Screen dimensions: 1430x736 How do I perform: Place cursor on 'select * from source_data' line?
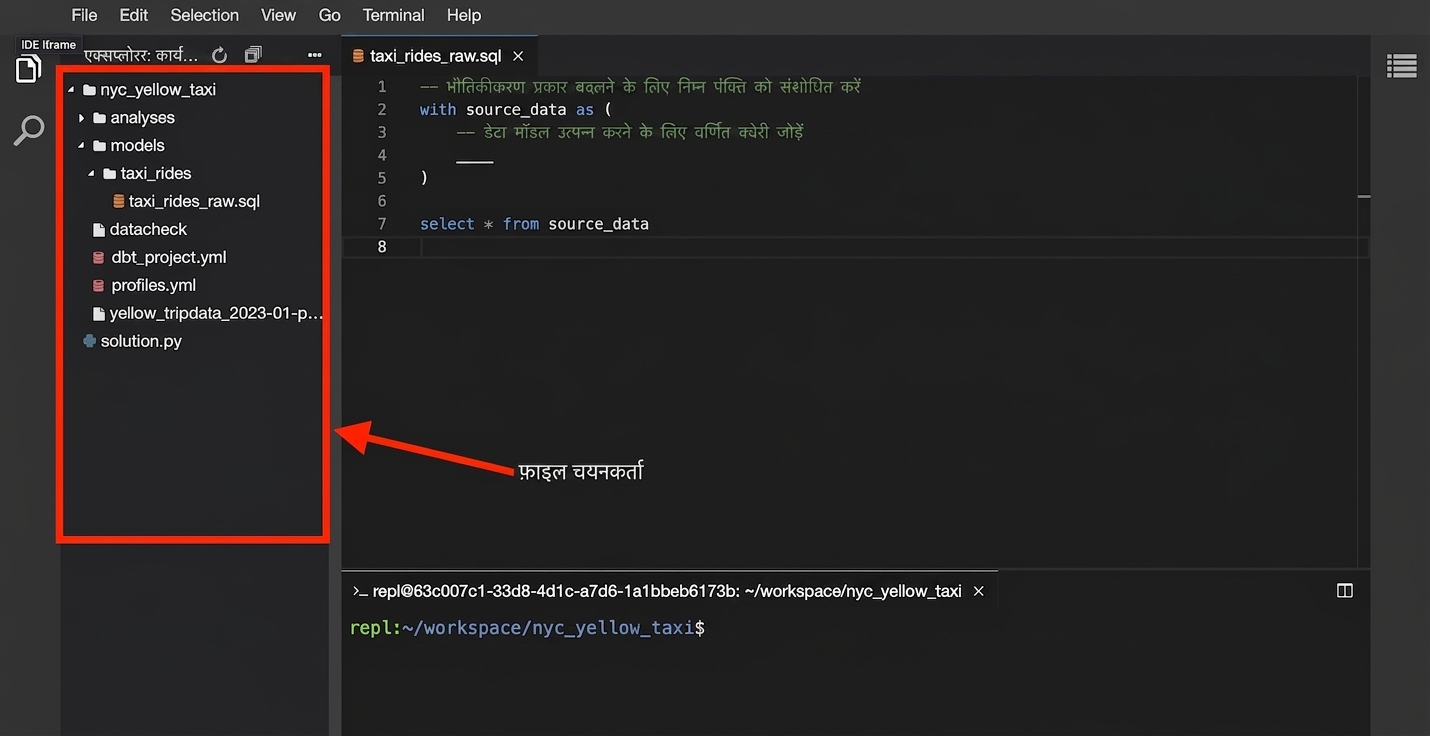coord(534,224)
